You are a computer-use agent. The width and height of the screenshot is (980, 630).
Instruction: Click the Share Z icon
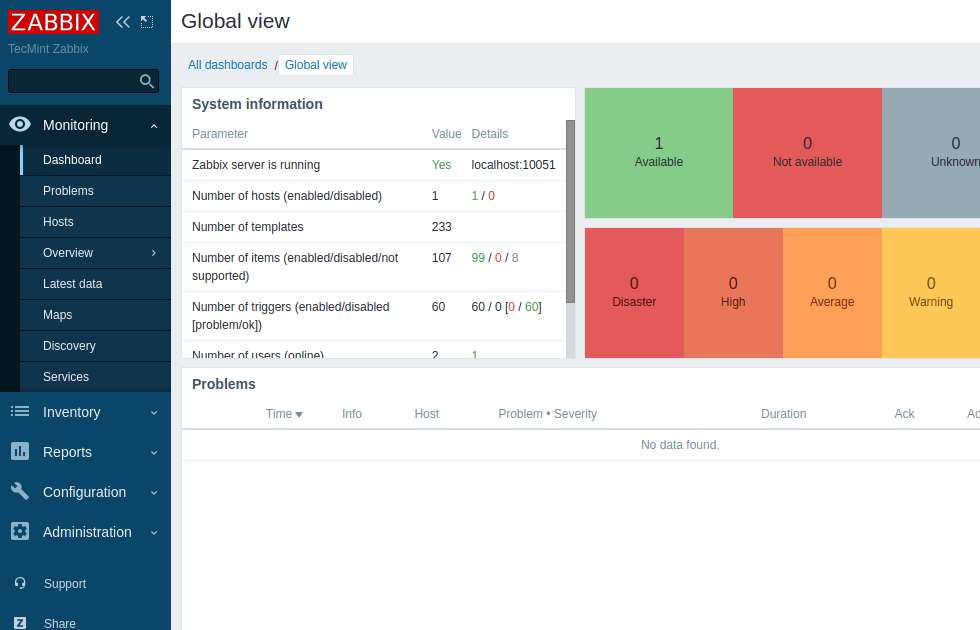click(x=20, y=622)
